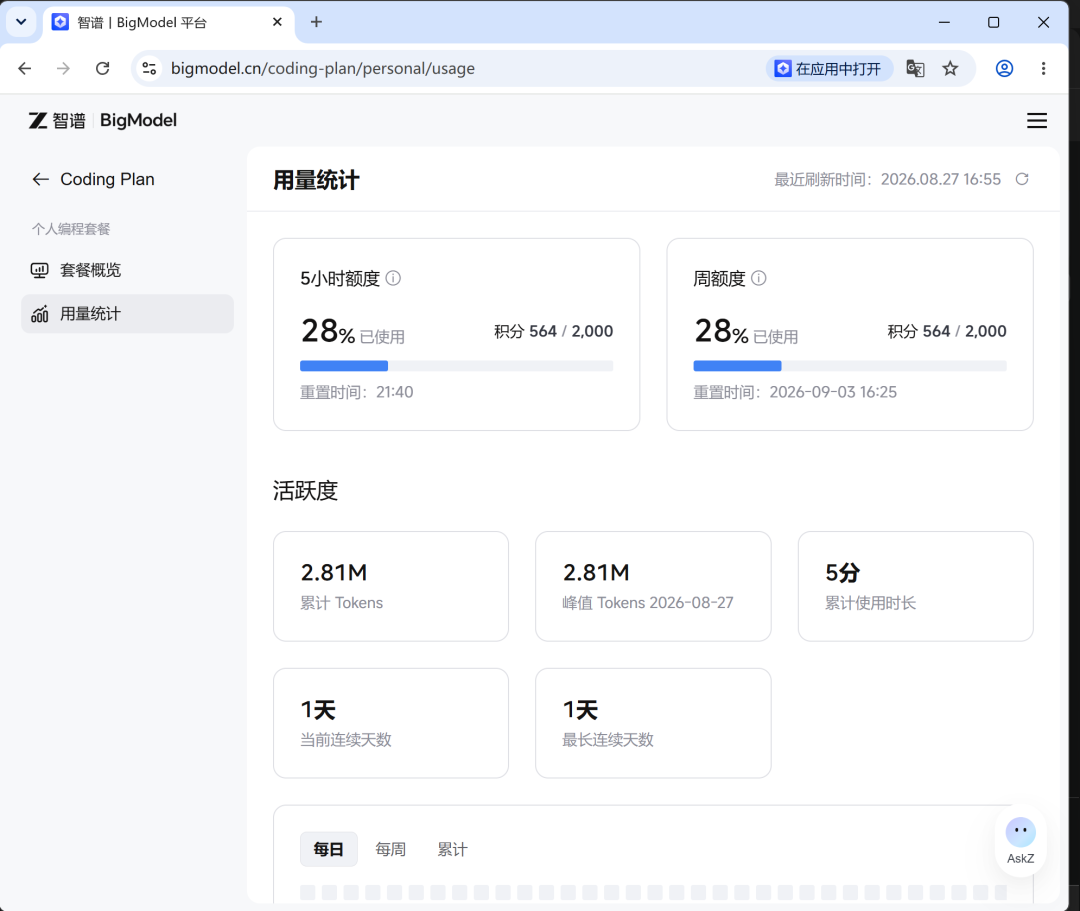The width and height of the screenshot is (1080, 911).
Task: Open Chrome's three-dot menu
Action: click(x=1043, y=68)
